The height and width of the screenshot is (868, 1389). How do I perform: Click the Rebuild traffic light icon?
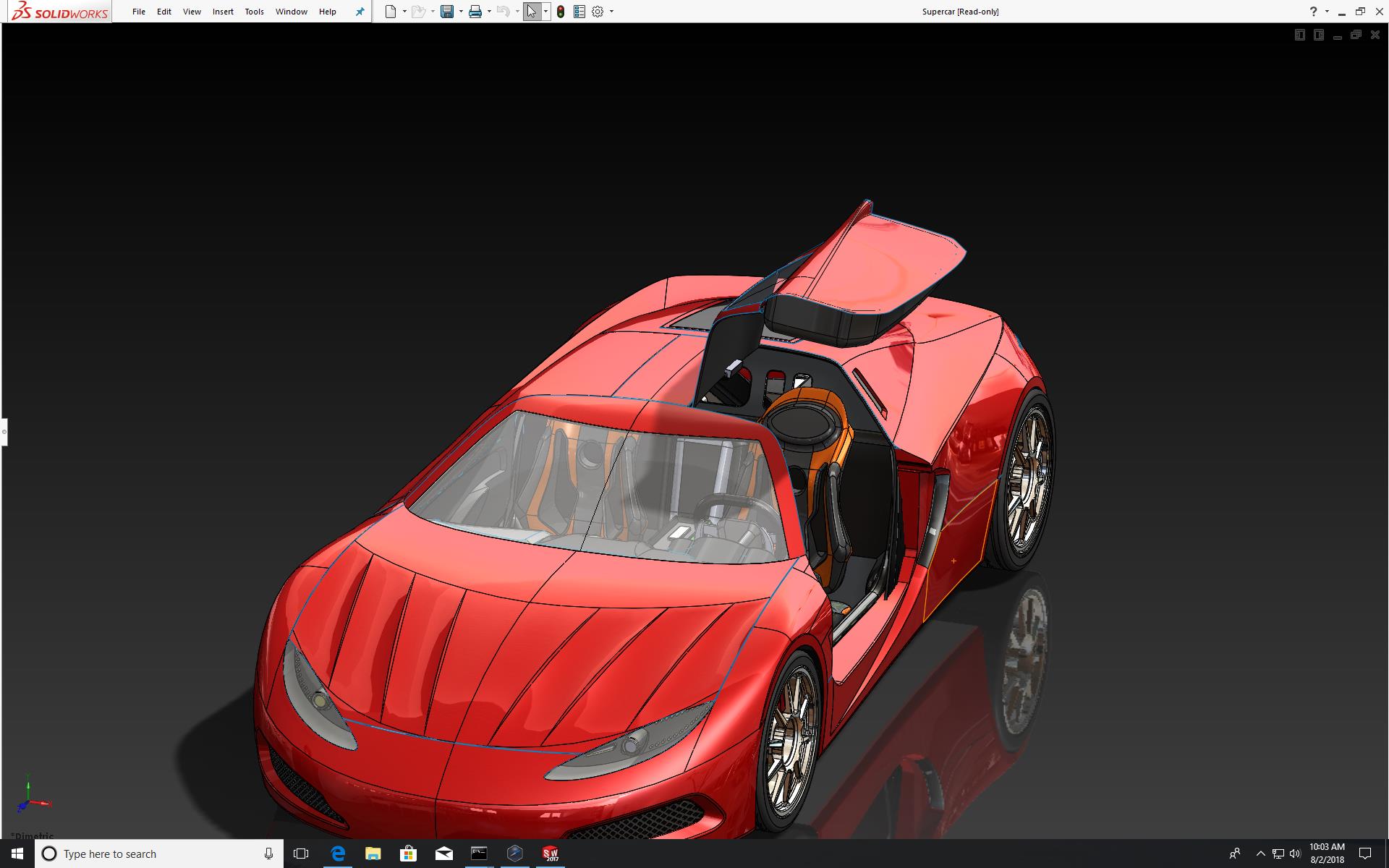point(561,12)
